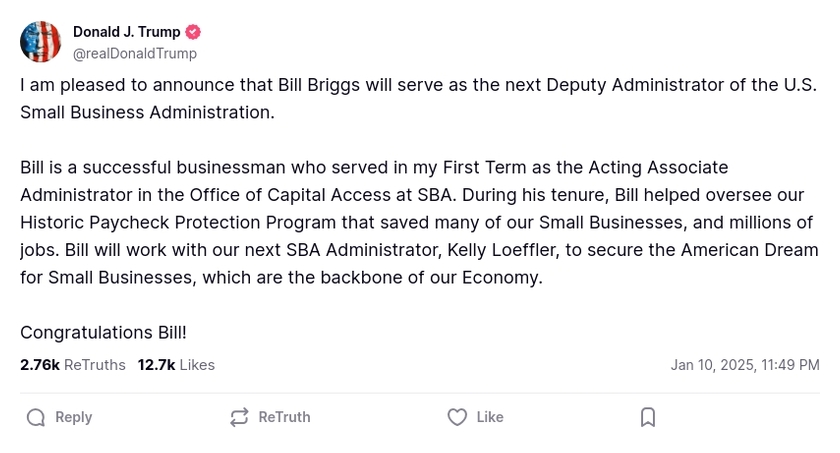Click the 'Congratulations Bill!' line
840x453 pixels.
tap(103, 332)
